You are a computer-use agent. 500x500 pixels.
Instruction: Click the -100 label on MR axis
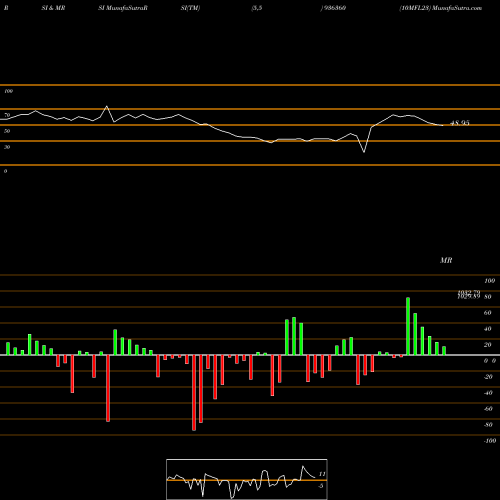click(490, 441)
